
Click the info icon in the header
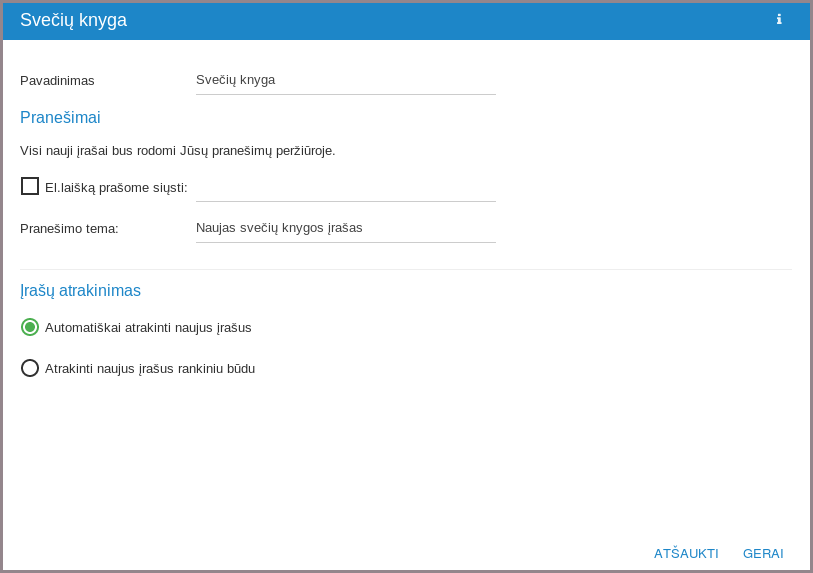pos(779,20)
